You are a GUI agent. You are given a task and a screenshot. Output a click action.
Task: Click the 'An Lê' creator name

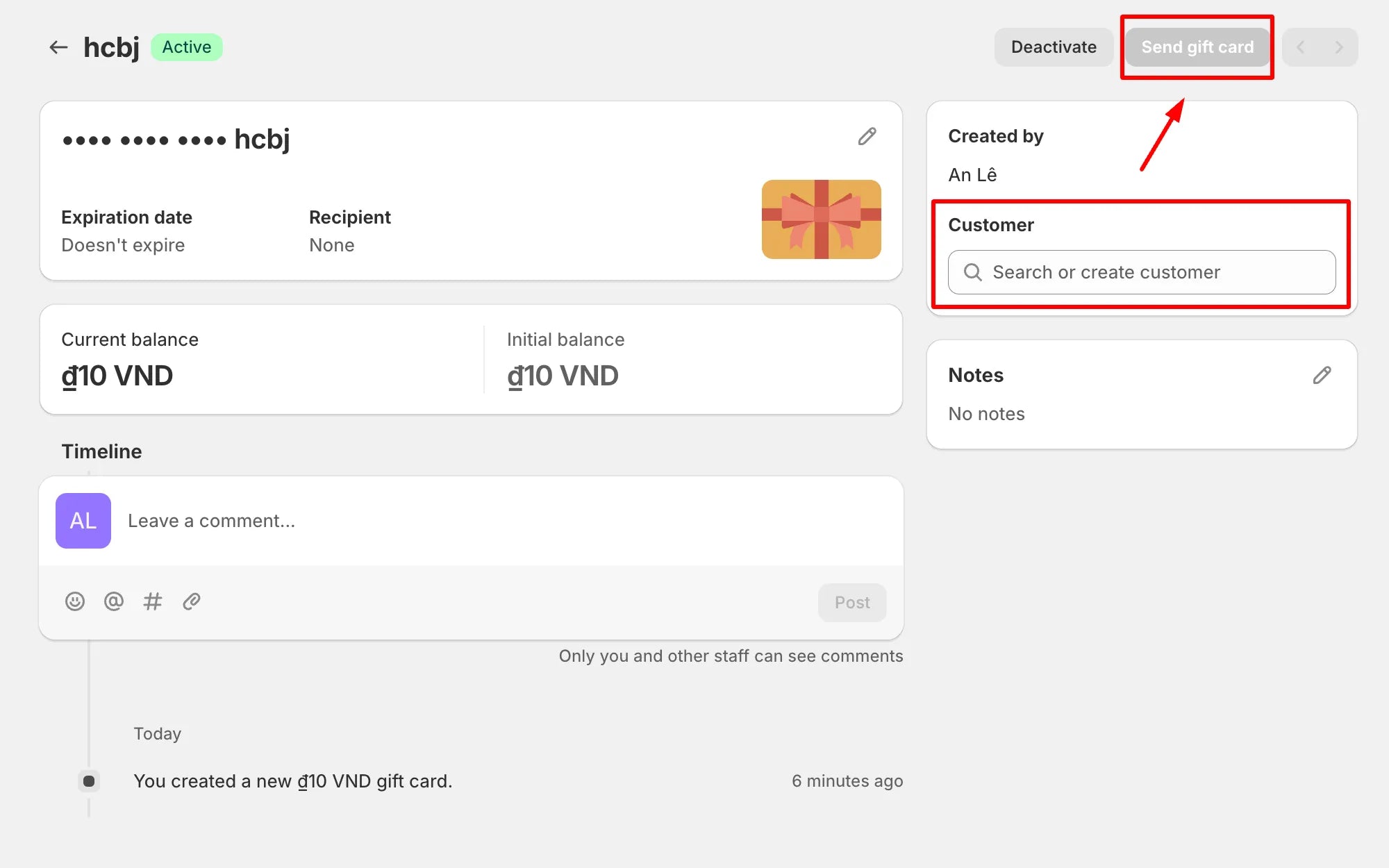click(972, 175)
